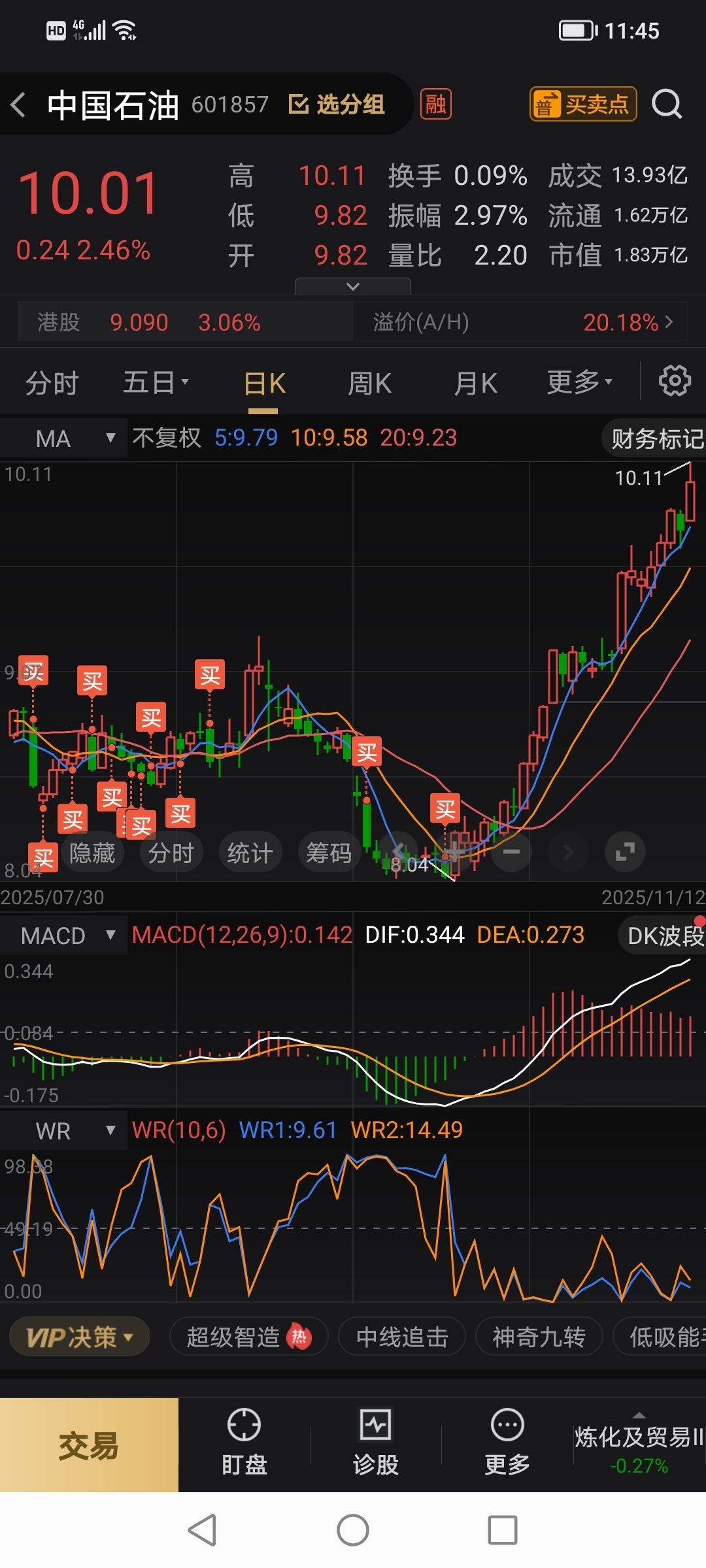Tap the MA value 20:9.23
The width and height of the screenshot is (706, 1568).
coord(418,438)
